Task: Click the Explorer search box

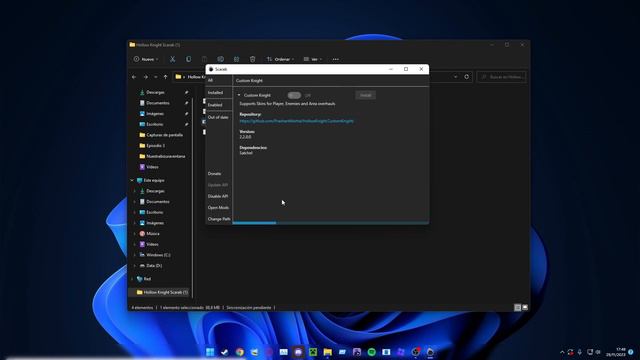Action: click(x=502, y=77)
